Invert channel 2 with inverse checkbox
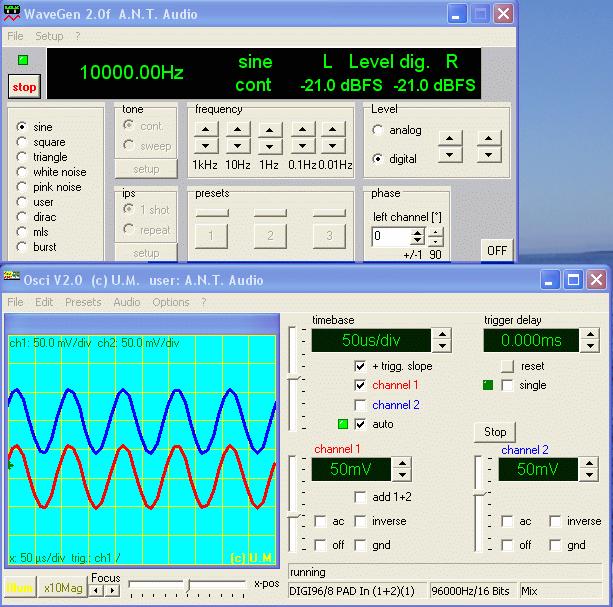This screenshot has height=607, width=613. 555,521
